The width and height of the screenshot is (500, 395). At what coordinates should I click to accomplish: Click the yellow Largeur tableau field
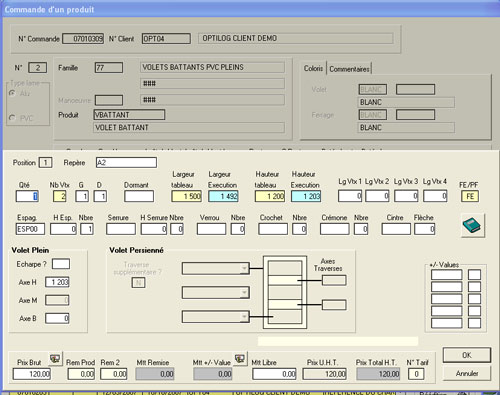tap(186, 196)
